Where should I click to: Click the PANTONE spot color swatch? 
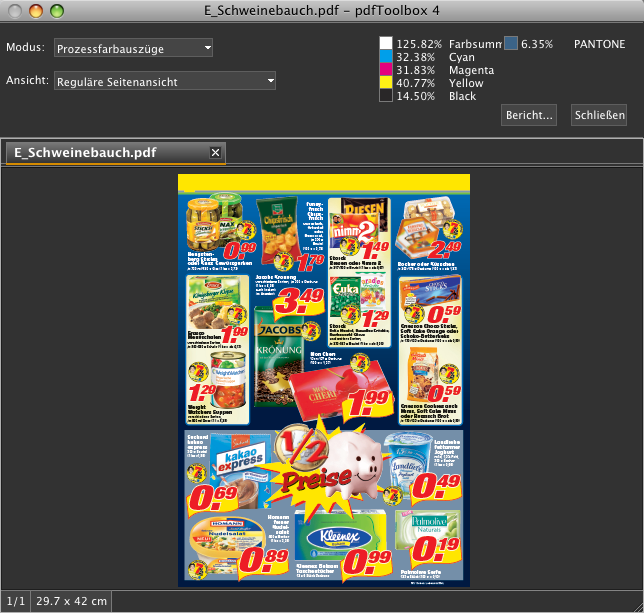[511, 44]
